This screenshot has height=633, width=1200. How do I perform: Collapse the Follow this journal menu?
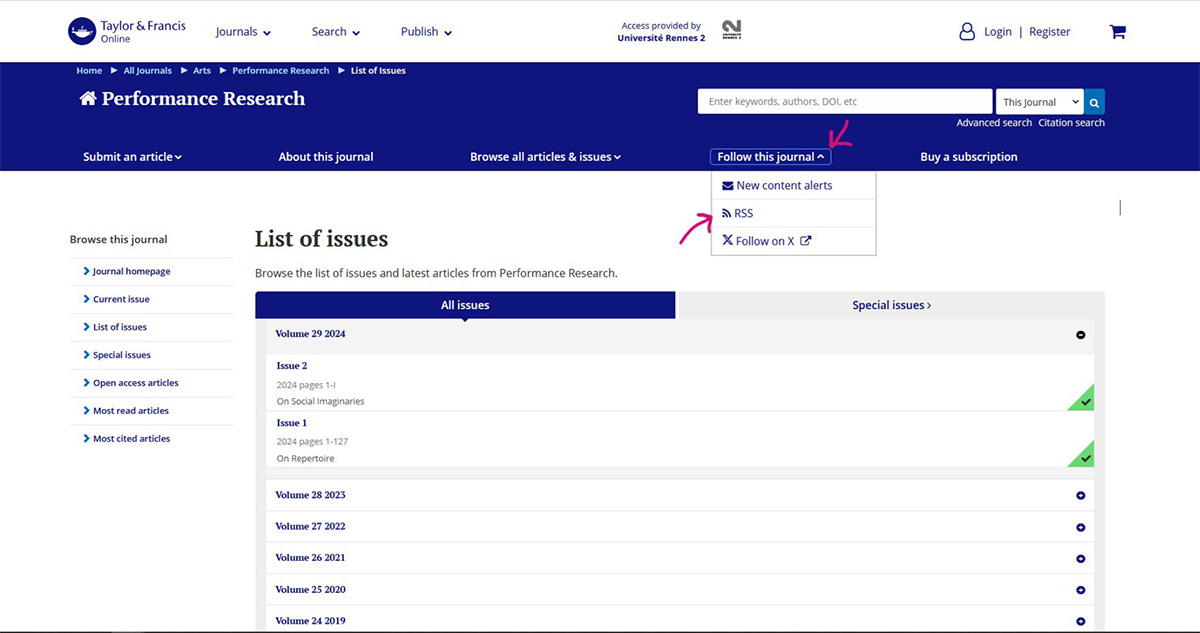(x=770, y=157)
